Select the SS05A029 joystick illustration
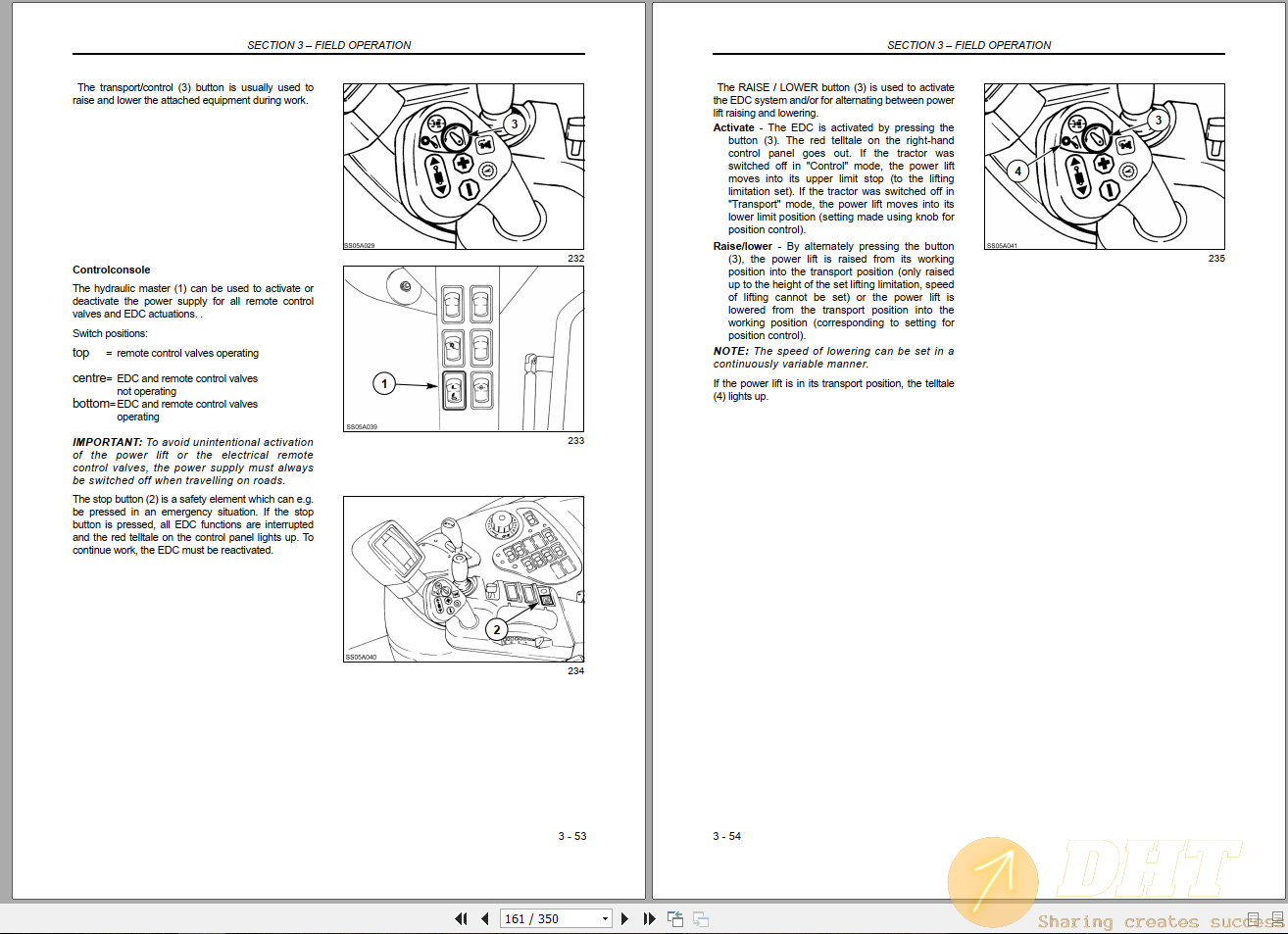Image resolution: width=1288 pixels, height=934 pixels. 463,165
